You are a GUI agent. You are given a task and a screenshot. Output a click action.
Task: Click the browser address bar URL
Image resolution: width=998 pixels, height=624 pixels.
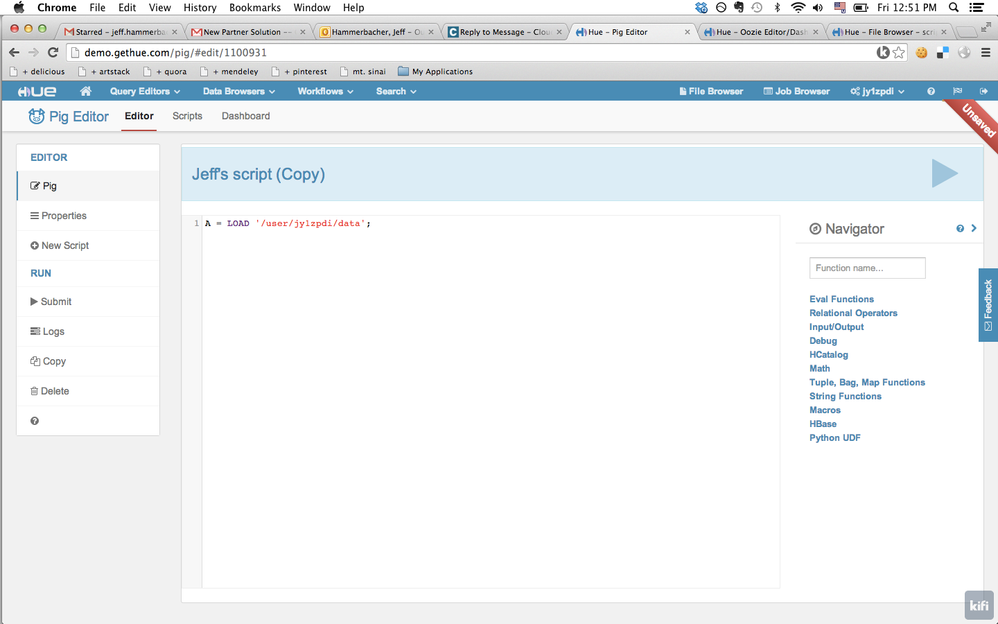[x=175, y=53]
